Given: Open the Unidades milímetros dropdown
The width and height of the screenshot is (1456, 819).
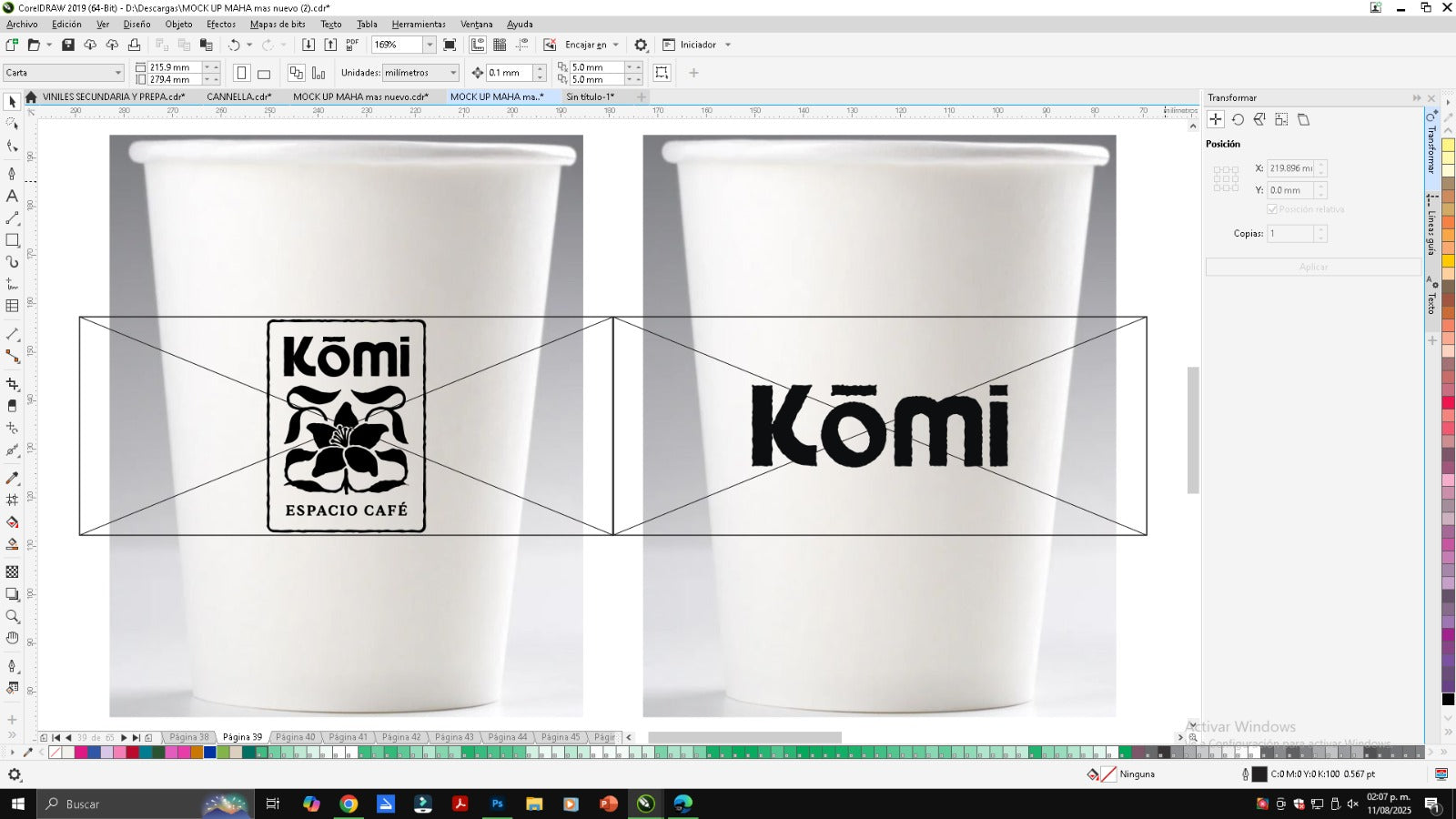Looking at the screenshot, I should [x=453, y=73].
